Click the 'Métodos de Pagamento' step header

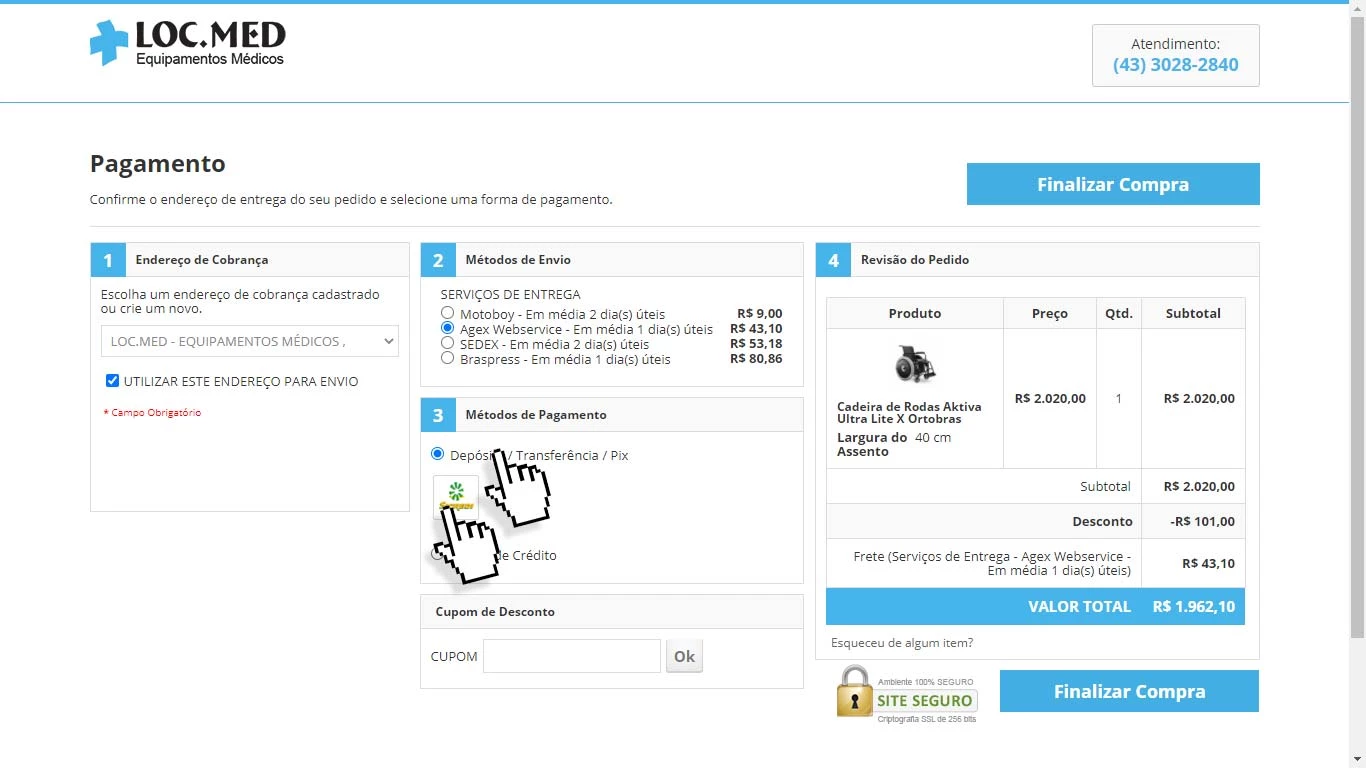click(612, 415)
